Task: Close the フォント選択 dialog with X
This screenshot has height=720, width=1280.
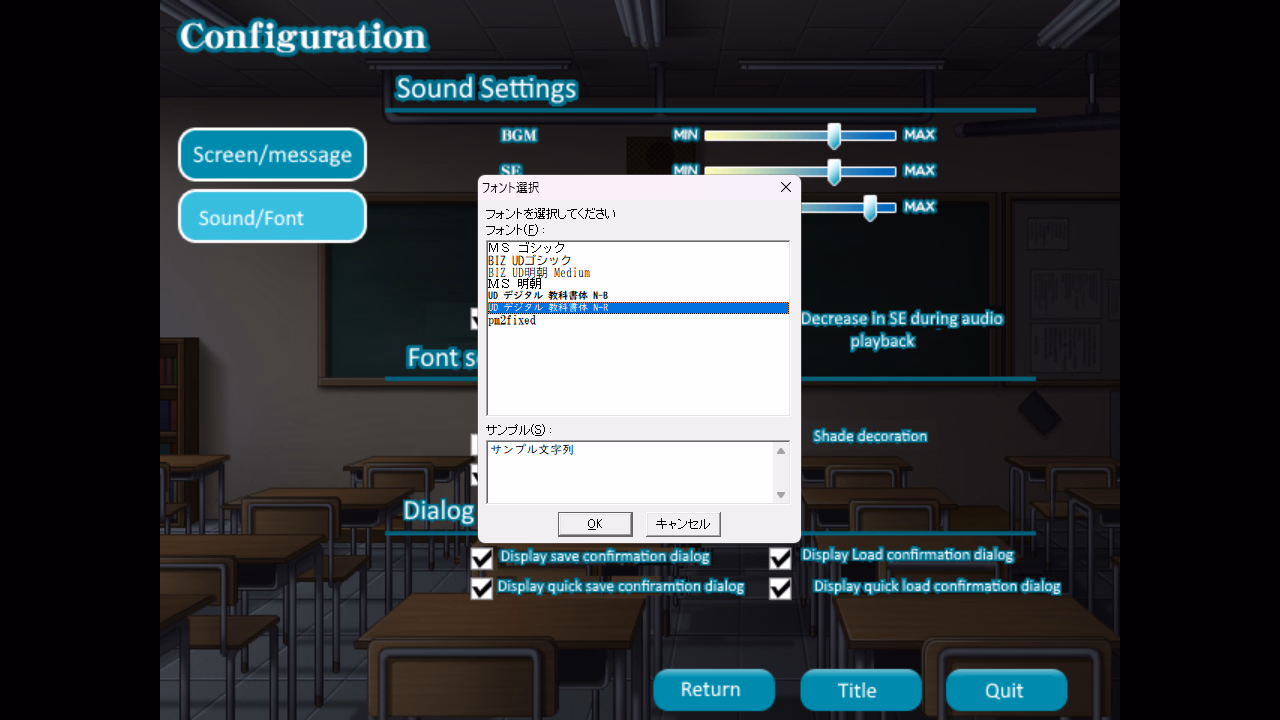Action: click(x=785, y=187)
